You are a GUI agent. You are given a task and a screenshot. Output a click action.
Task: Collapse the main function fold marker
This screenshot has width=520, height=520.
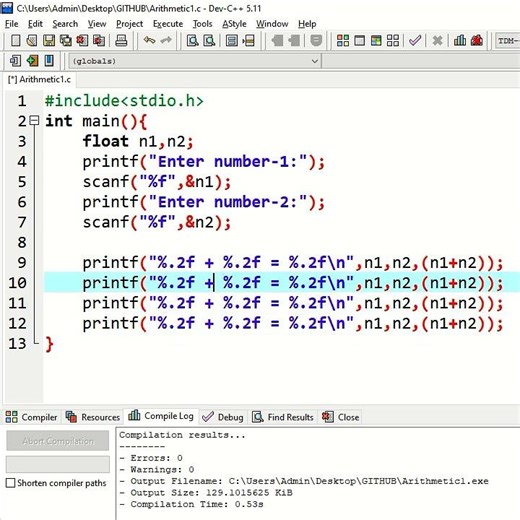(x=34, y=120)
